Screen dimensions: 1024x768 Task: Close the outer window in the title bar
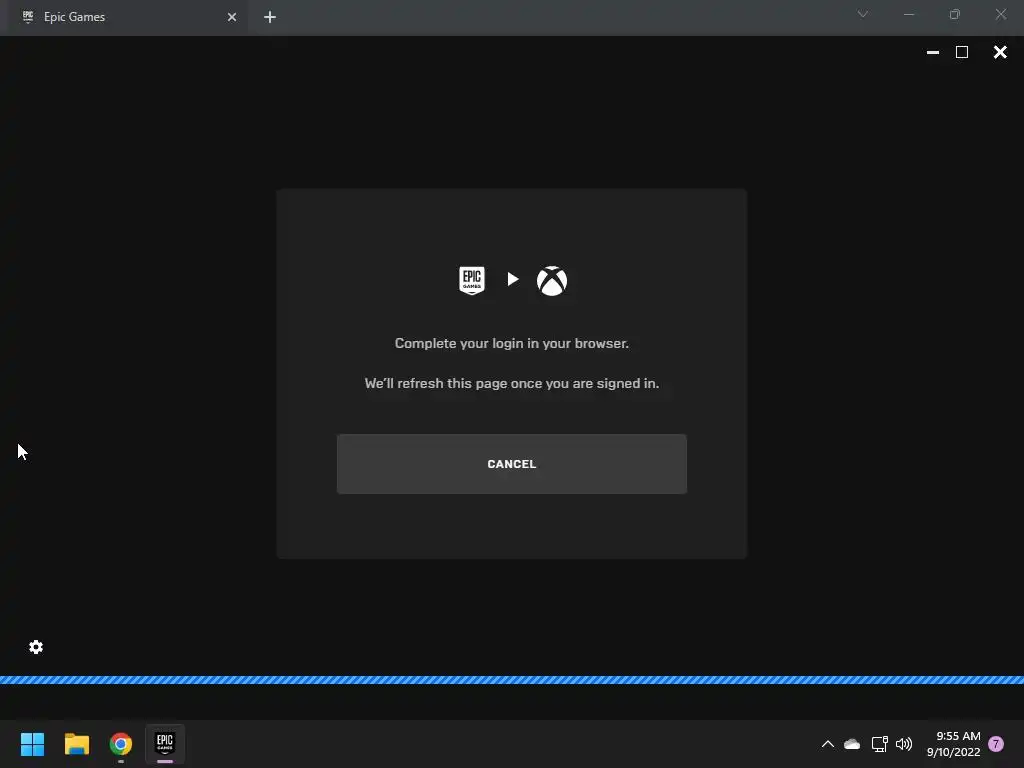coord(1000,14)
